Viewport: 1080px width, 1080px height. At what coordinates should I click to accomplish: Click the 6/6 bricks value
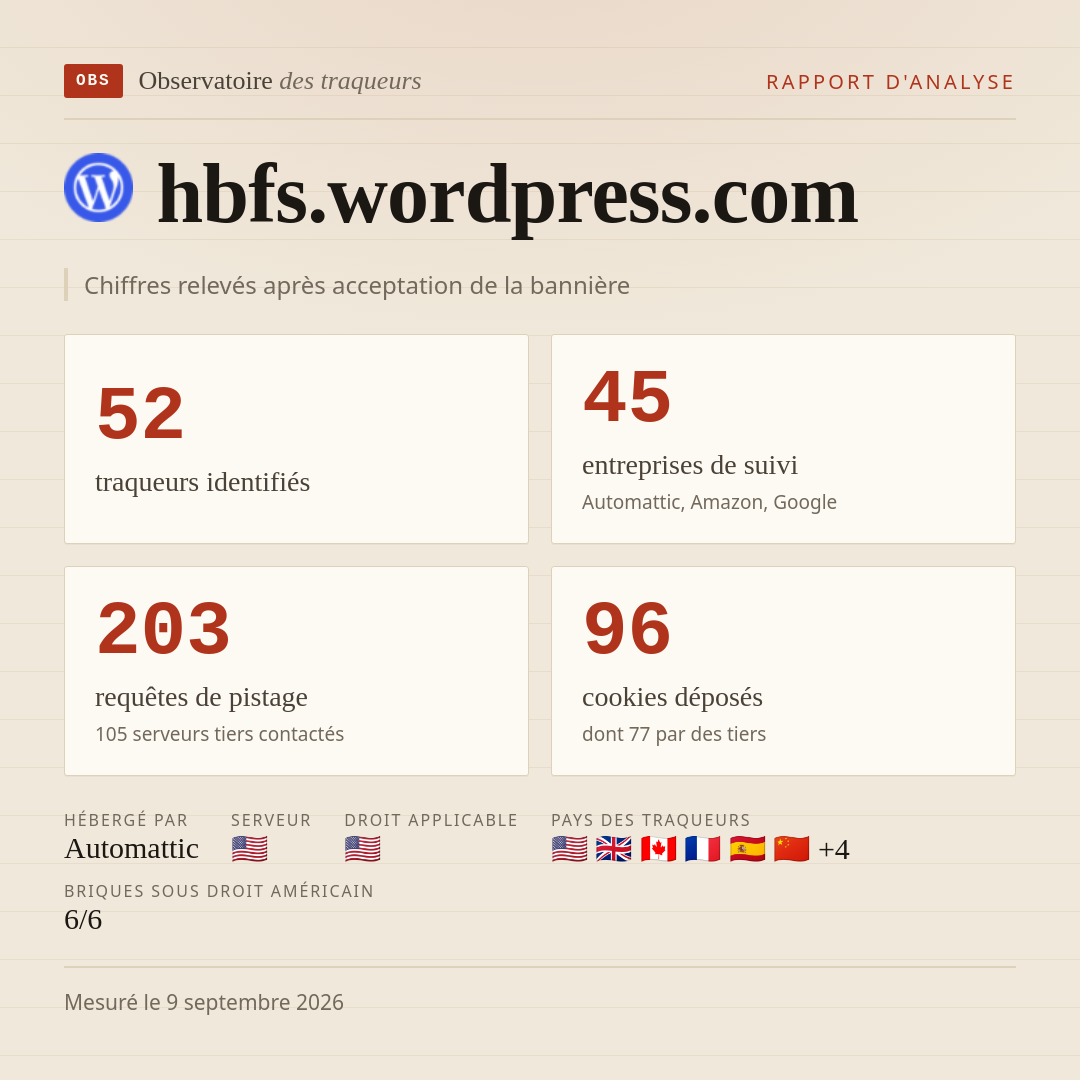pyautogui.click(x=83, y=920)
